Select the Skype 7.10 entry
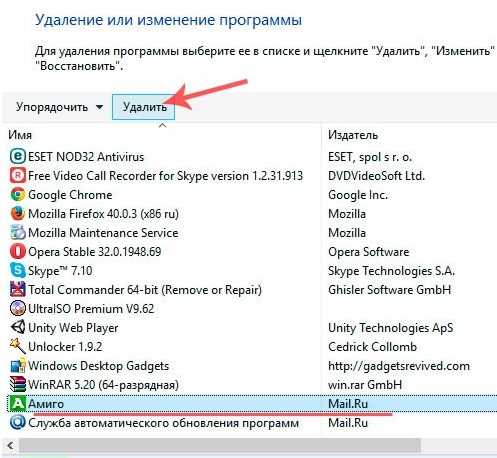The width and height of the screenshot is (497, 458). click(x=60, y=271)
